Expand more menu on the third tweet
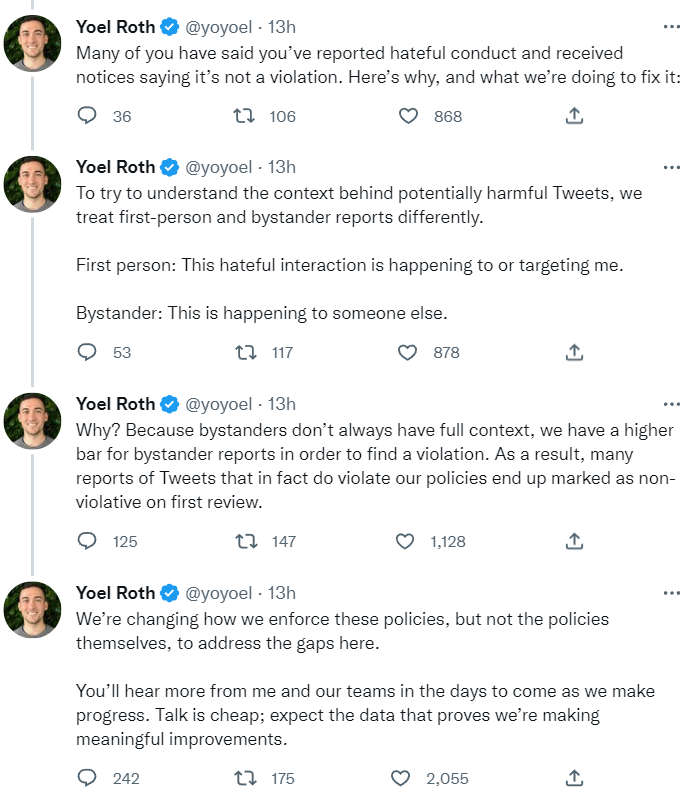Screen dimensions: 698x787 [671, 403]
